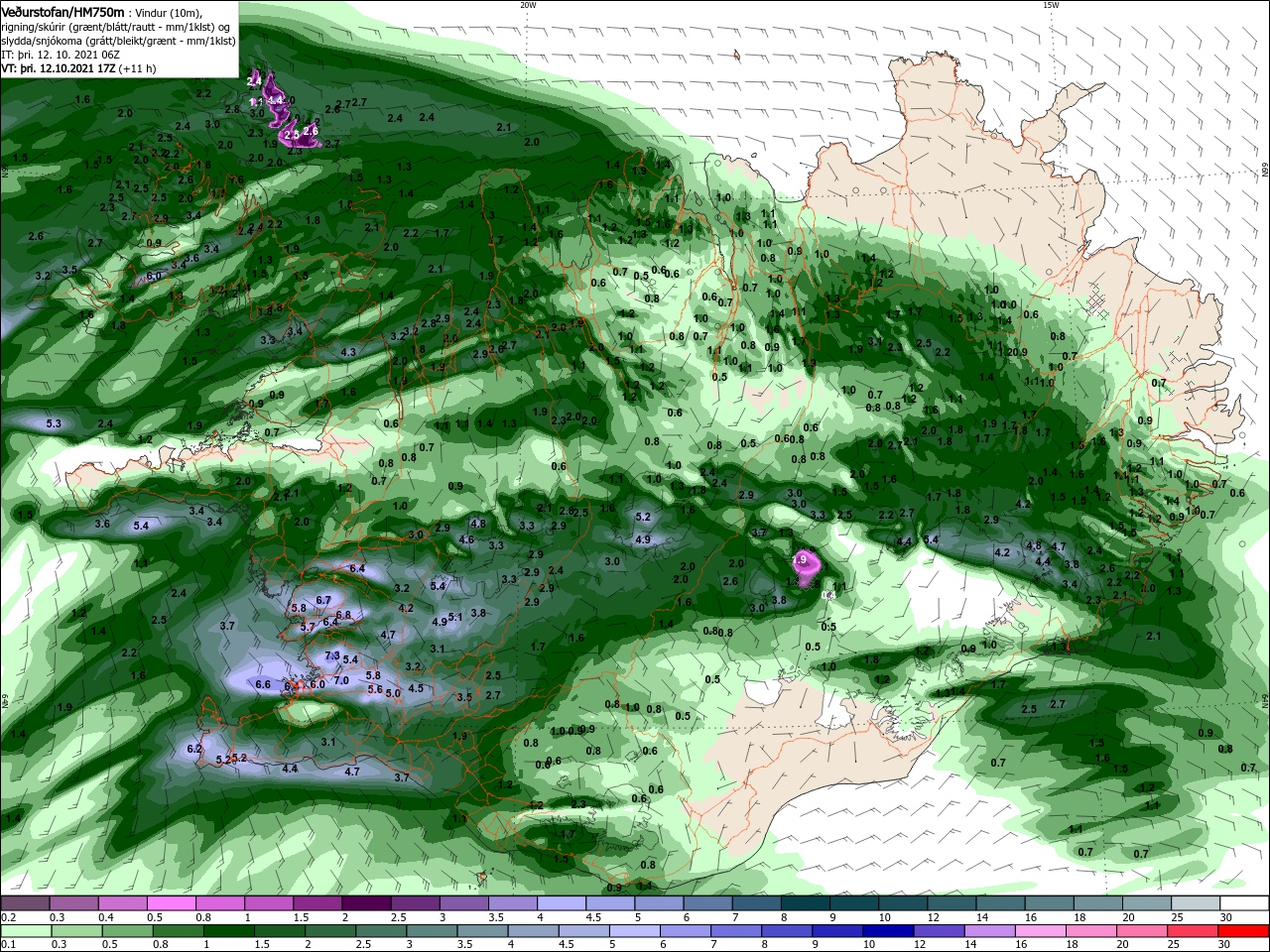
Task: Click darkest purple snow swatch between 2 and 2.5
Action: pyautogui.click(x=366, y=903)
